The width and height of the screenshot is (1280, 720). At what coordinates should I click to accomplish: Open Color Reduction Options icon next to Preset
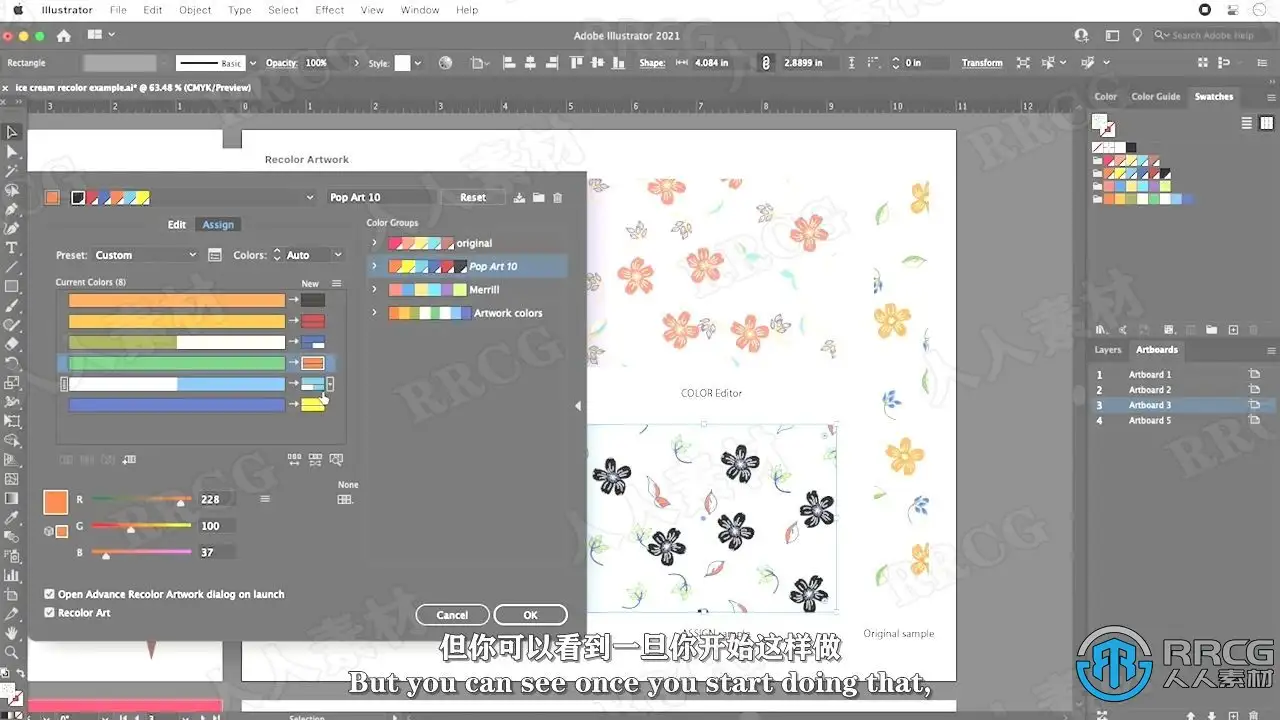[214, 255]
